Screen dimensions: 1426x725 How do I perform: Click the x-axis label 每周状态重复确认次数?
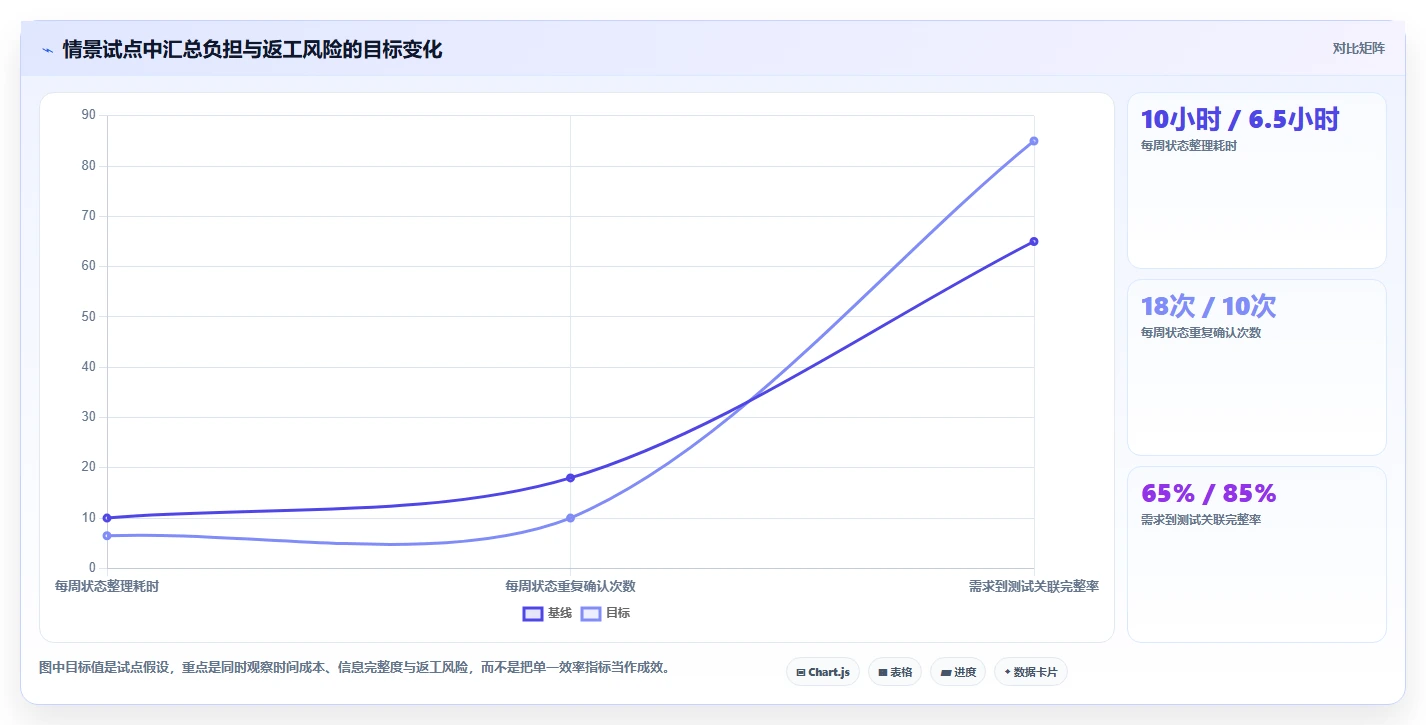[x=570, y=586]
